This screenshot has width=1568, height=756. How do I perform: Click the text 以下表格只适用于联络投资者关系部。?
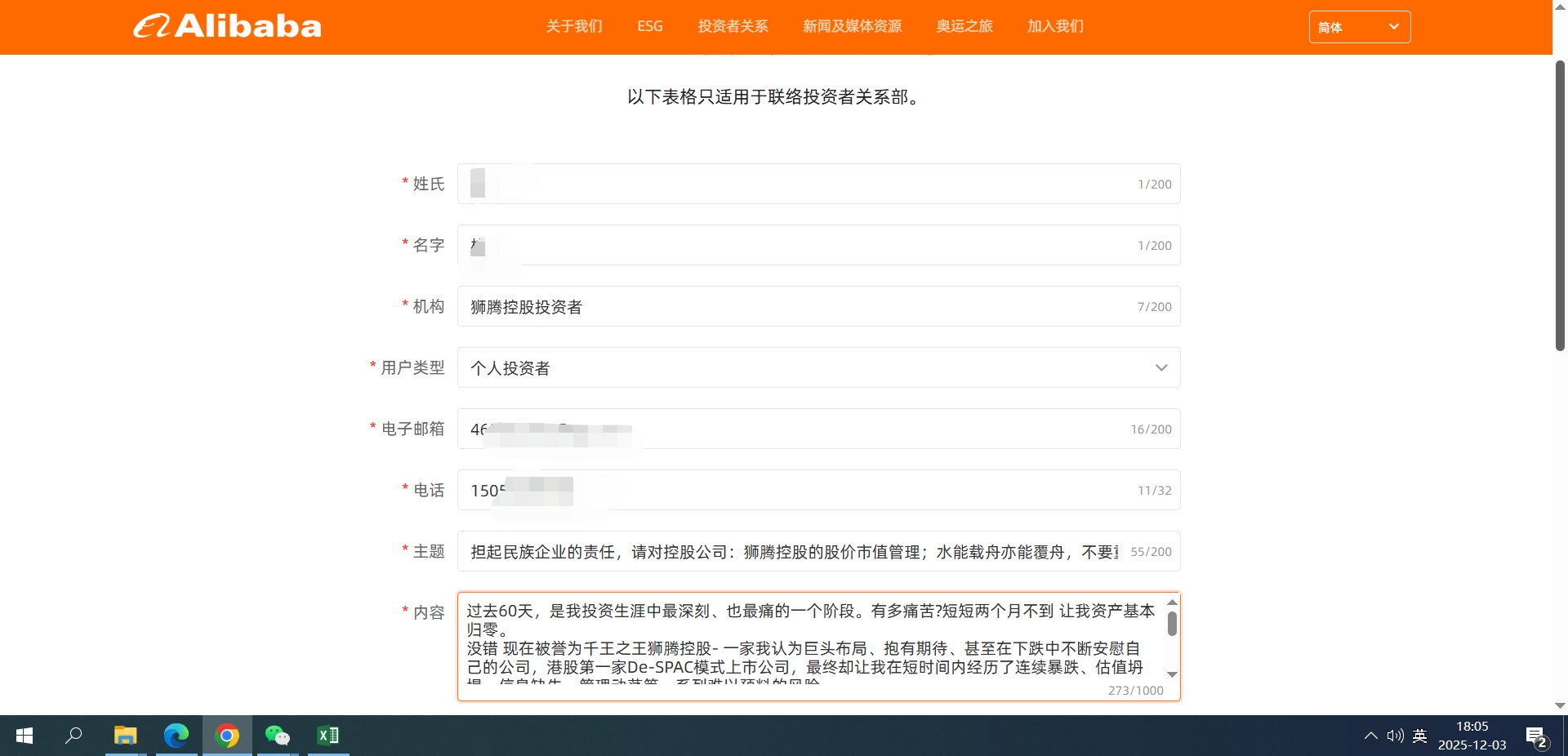pyautogui.click(x=775, y=97)
